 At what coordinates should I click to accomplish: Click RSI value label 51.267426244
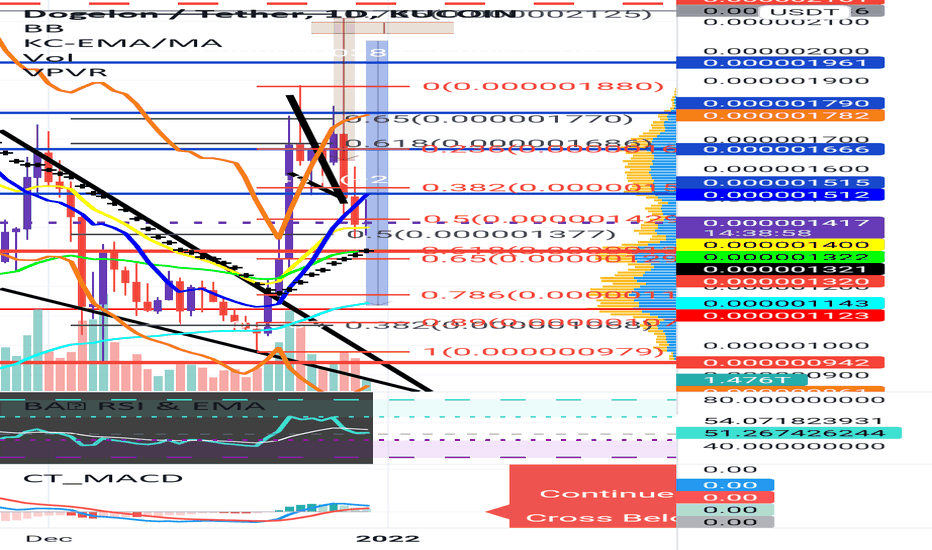click(789, 433)
